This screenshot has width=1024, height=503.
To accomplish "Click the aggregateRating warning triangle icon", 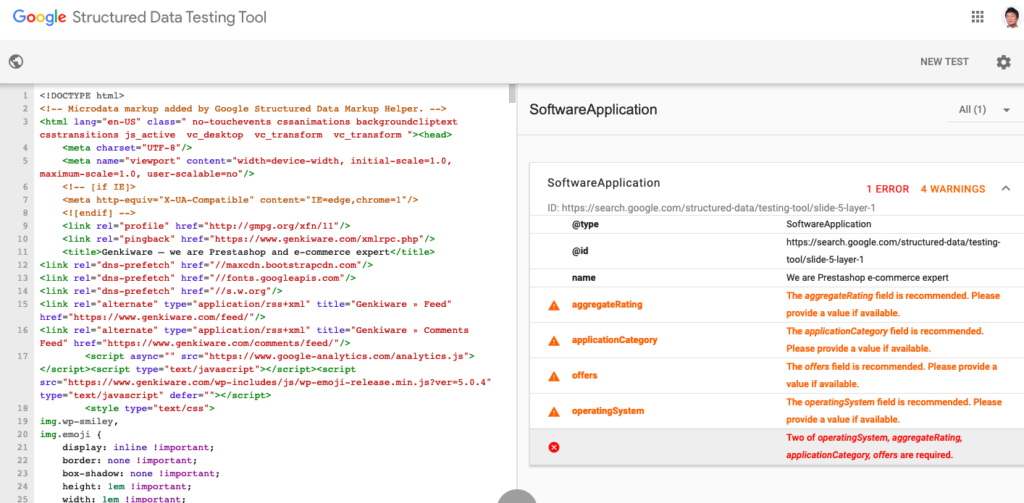I will coord(554,305).
